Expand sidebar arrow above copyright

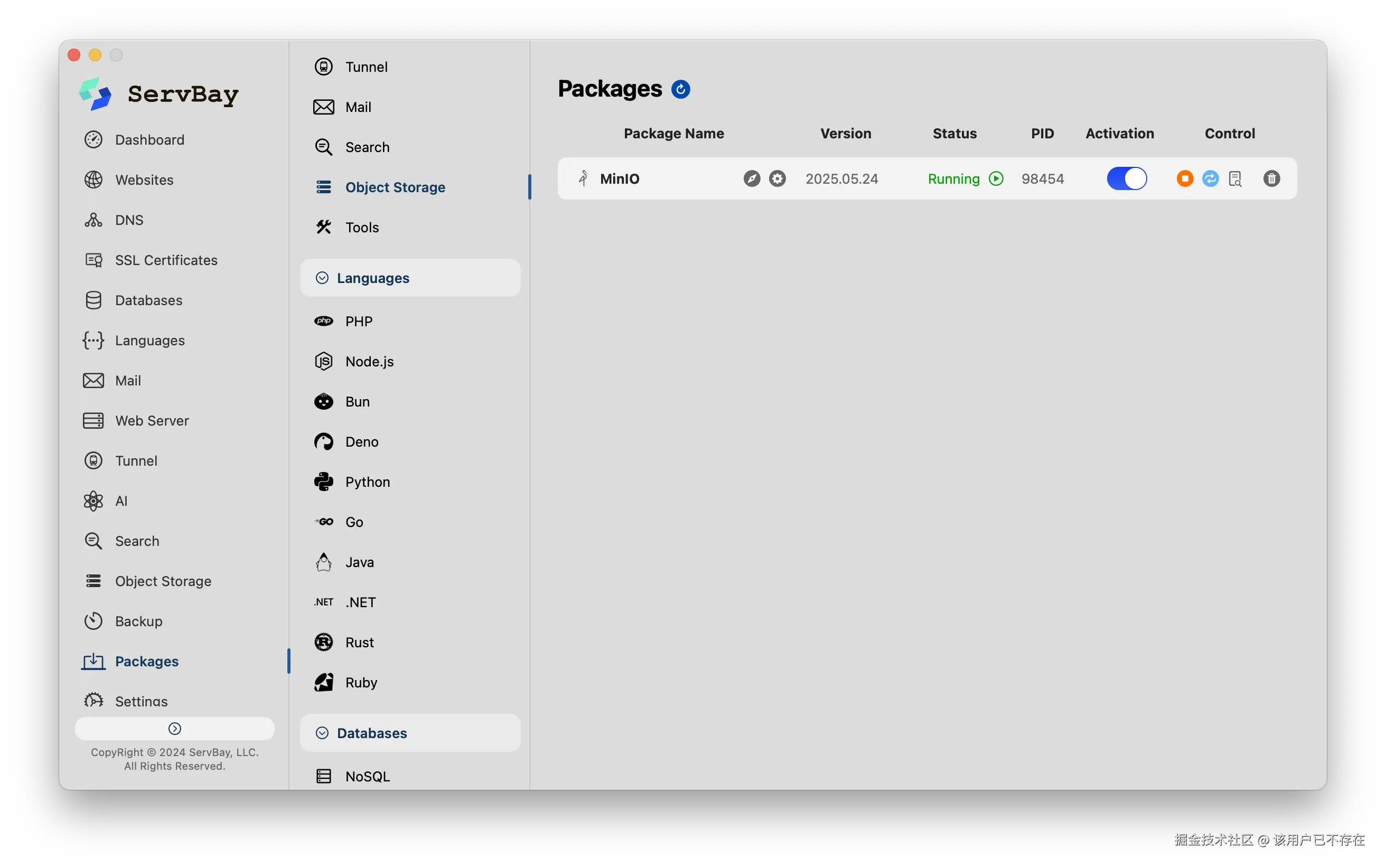174,729
